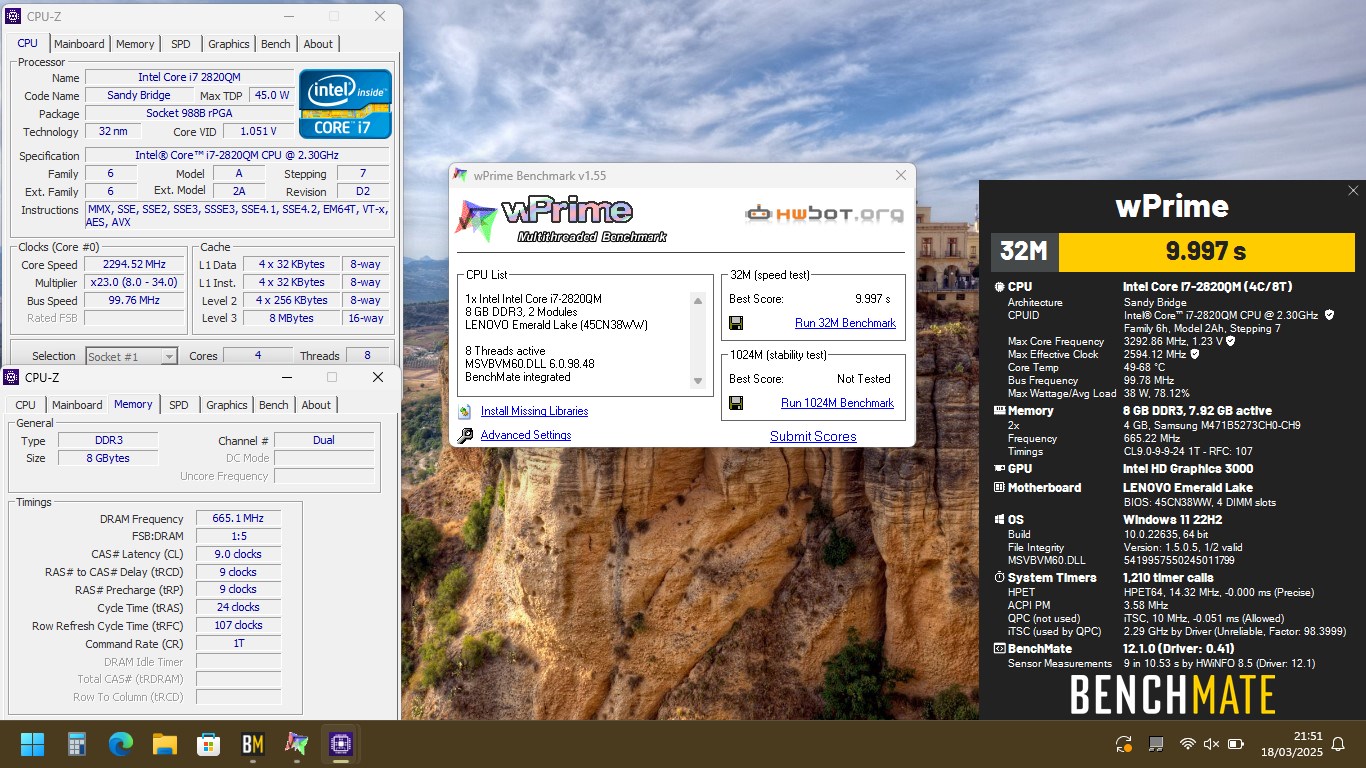
Task: Open Wi-Fi settings from system tray
Action: (x=1187, y=744)
